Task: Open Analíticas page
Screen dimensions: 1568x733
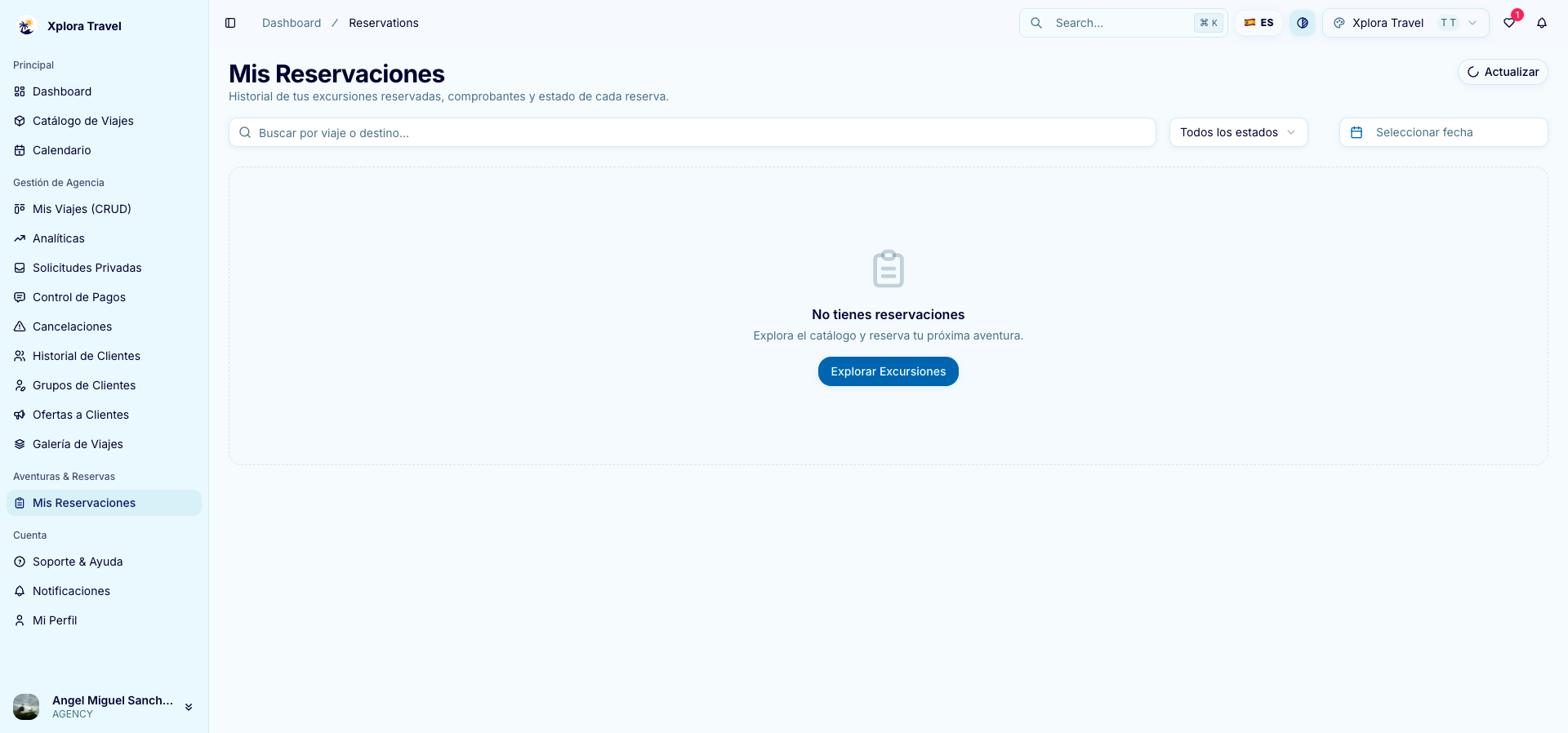Action: [x=104, y=238]
